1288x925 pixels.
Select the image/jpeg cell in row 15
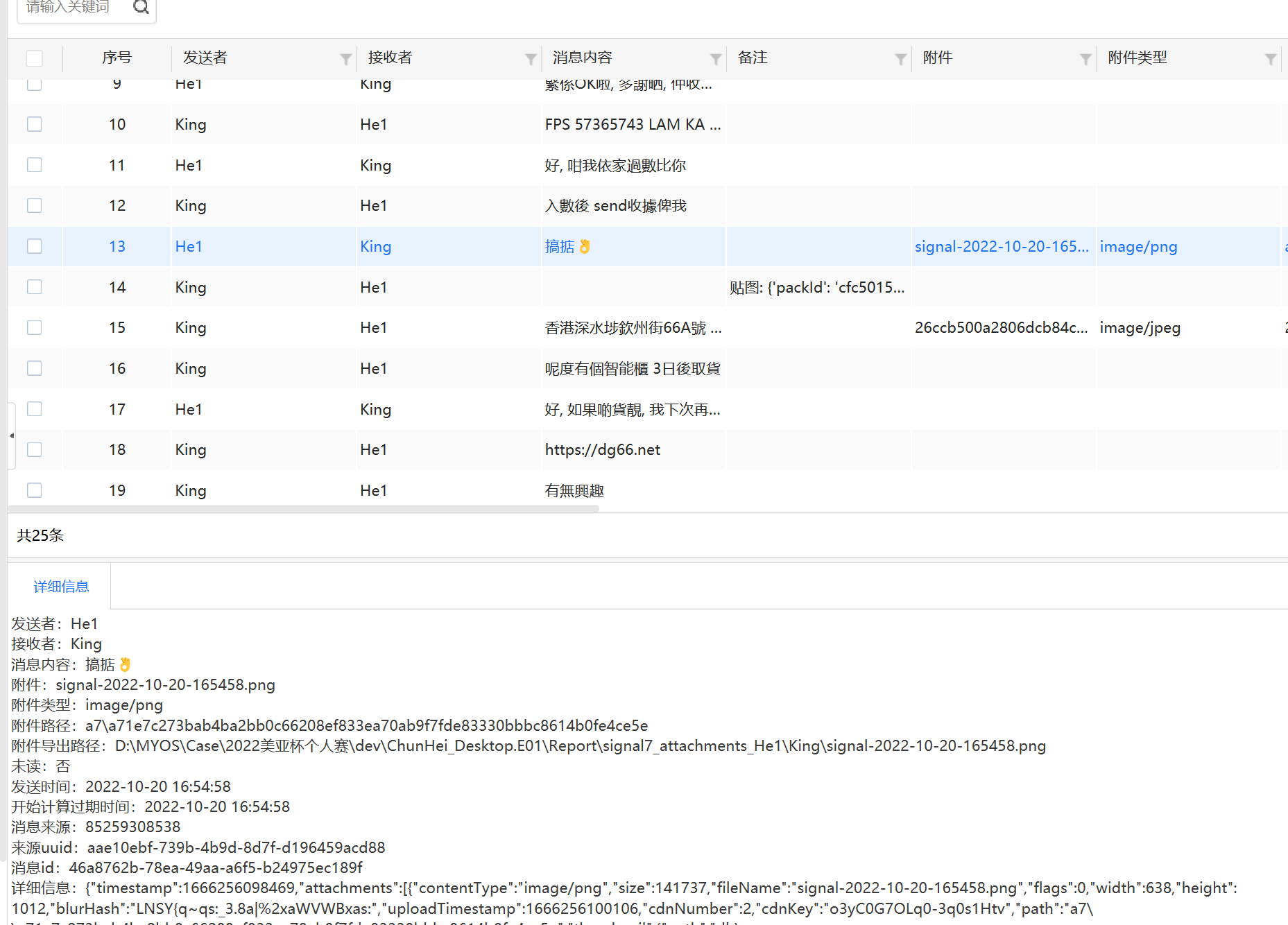[1140, 328]
